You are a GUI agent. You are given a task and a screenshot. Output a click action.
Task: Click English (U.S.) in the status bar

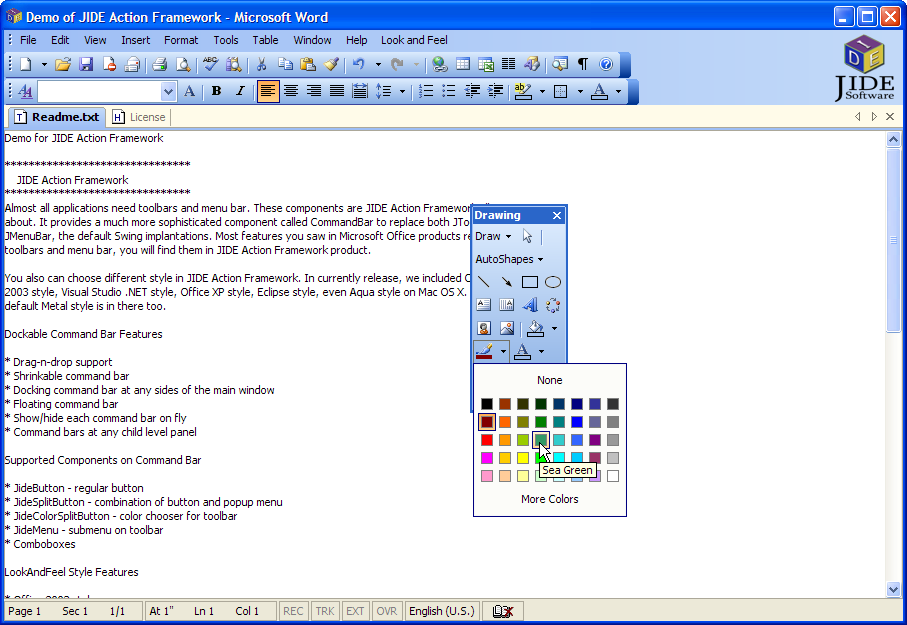point(442,611)
